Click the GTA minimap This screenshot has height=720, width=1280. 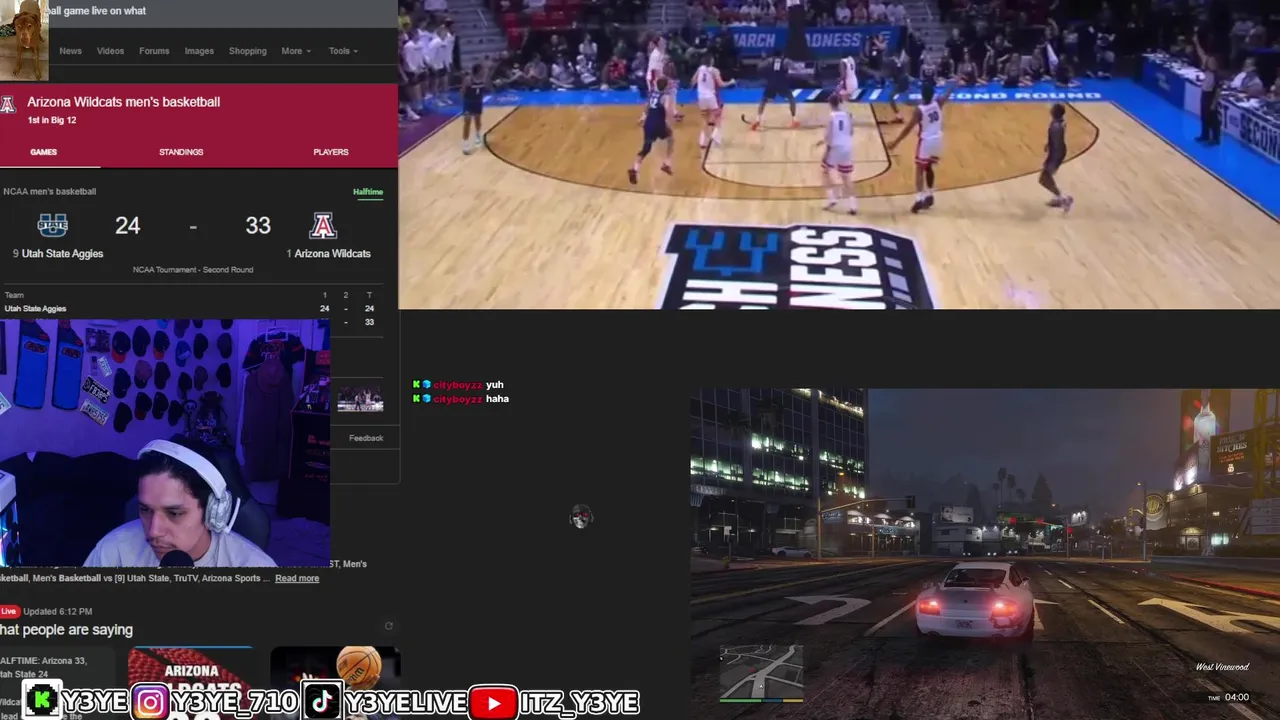(x=761, y=673)
